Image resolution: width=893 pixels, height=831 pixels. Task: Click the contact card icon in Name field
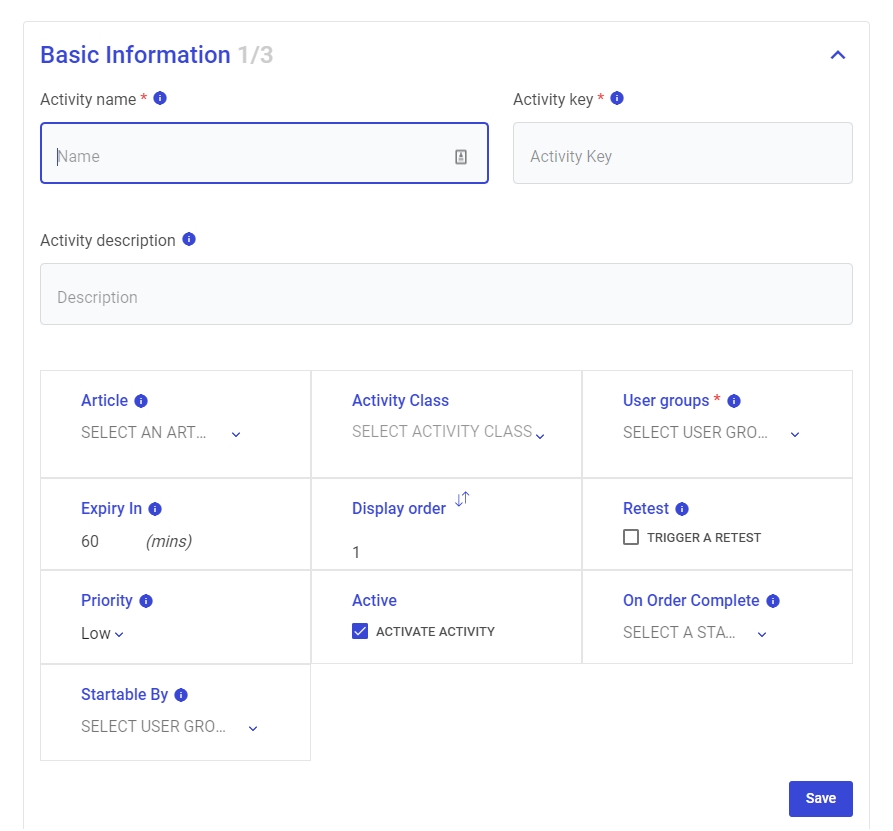coord(461,156)
